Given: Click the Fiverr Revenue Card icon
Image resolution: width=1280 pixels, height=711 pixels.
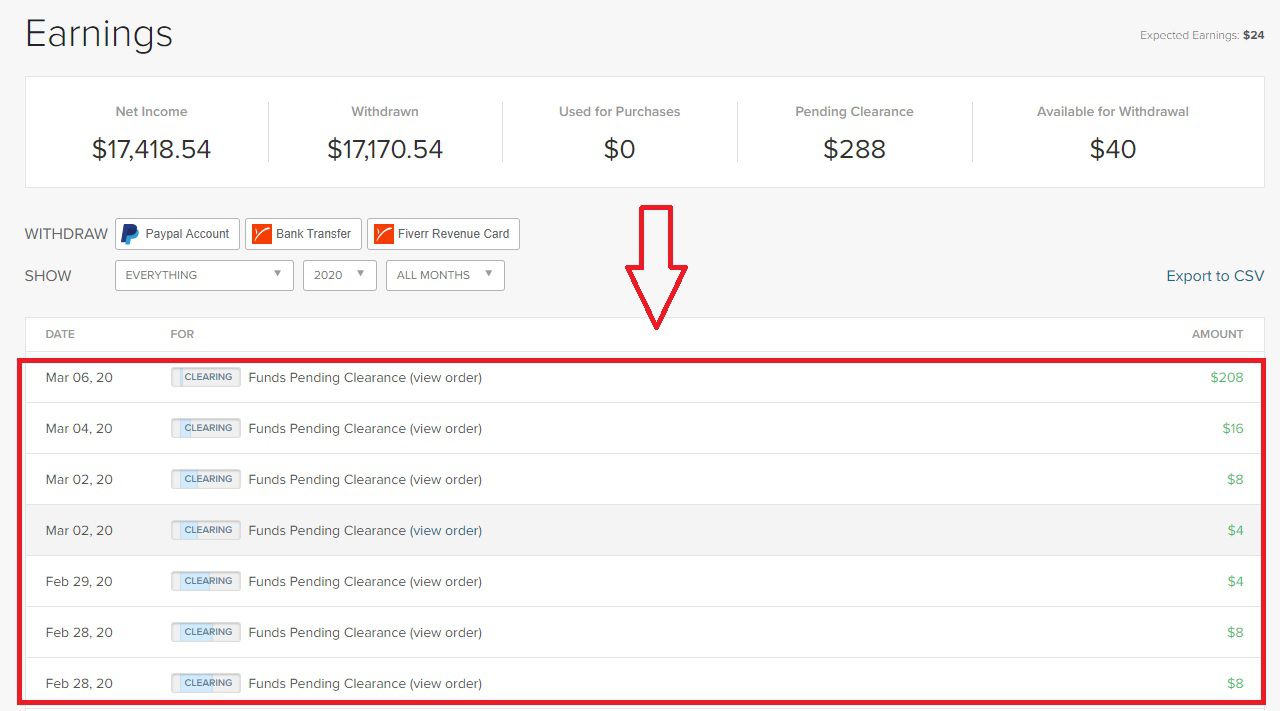Looking at the screenshot, I should [383, 234].
